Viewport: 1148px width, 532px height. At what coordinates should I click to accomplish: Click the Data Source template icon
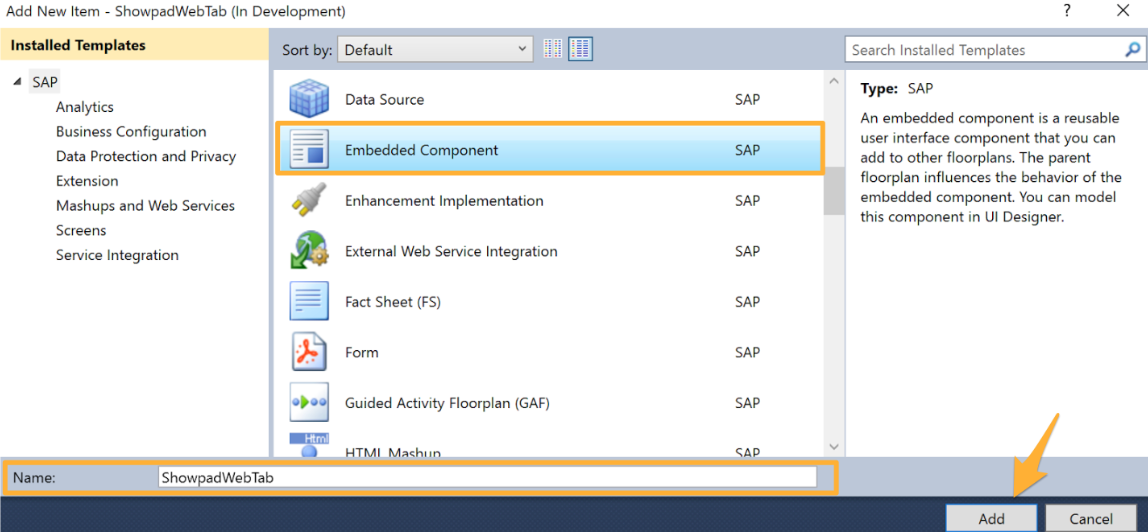pyautogui.click(x=308, y=99)
